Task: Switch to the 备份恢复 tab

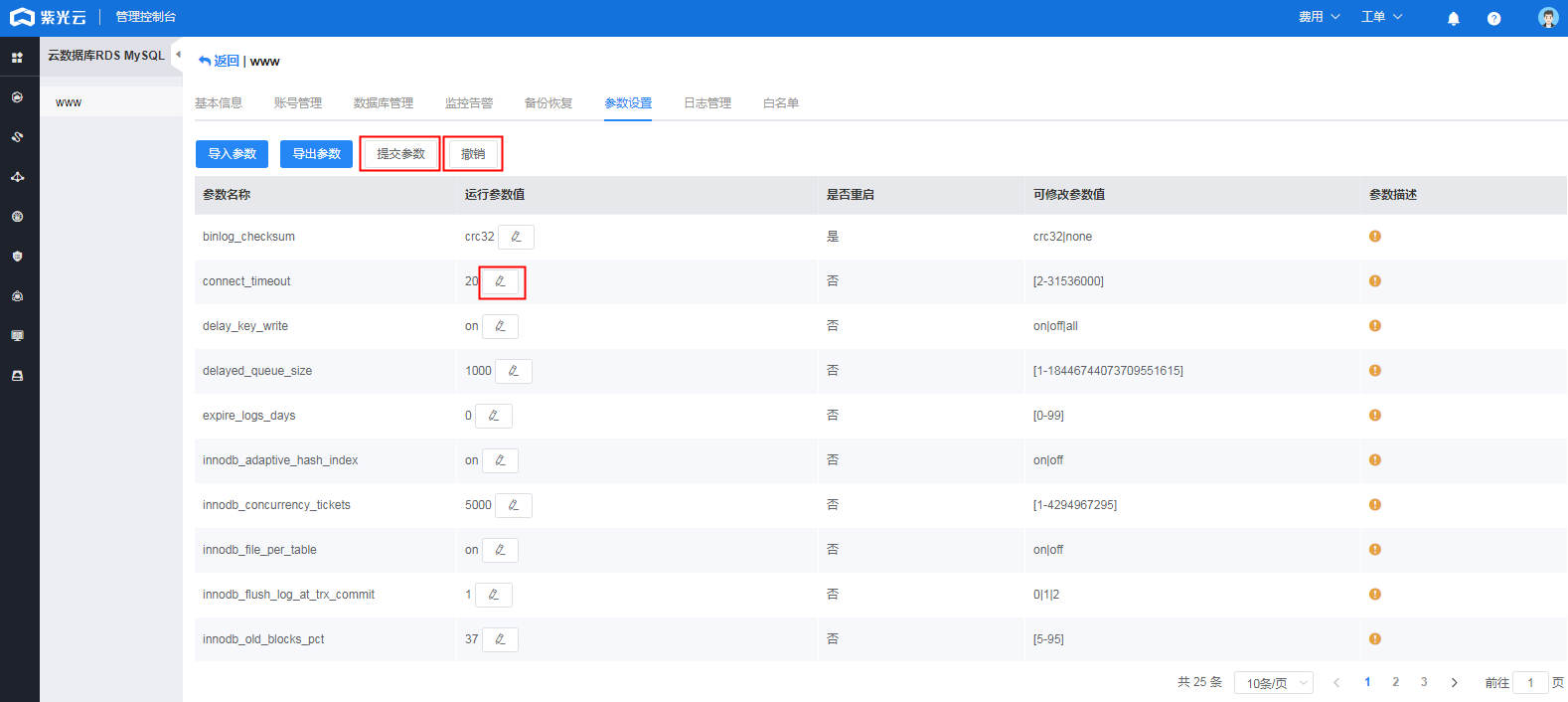Action: 549,103
